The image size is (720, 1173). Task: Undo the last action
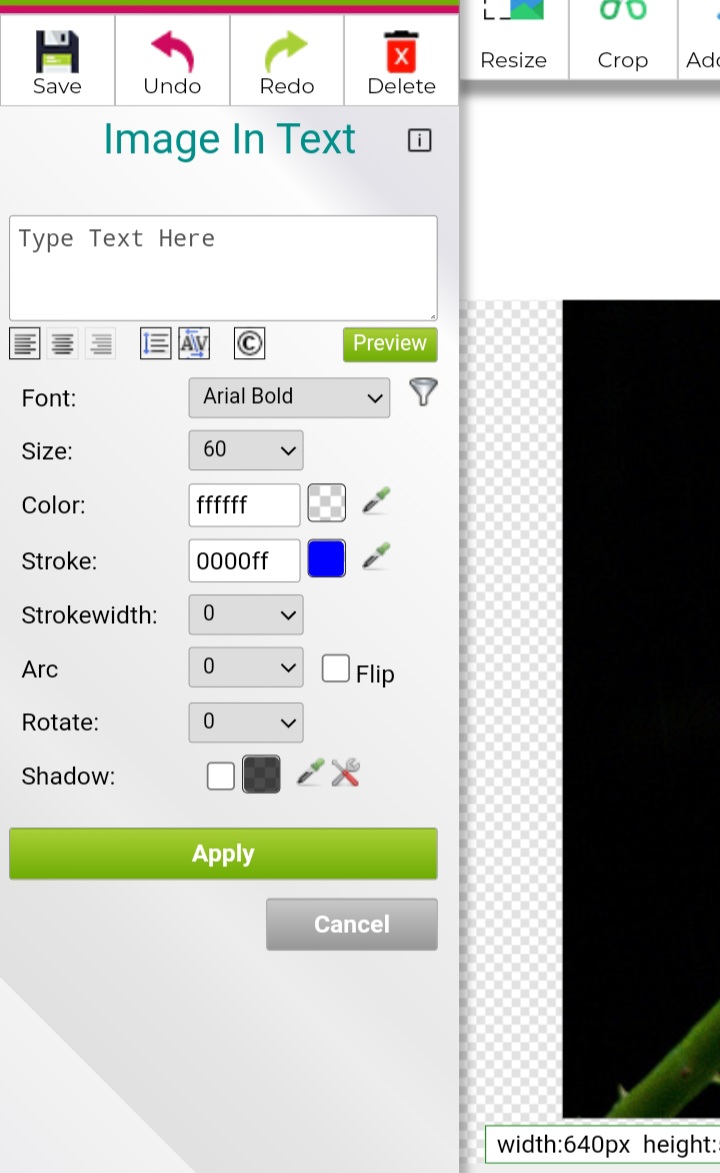click(172, 53)
